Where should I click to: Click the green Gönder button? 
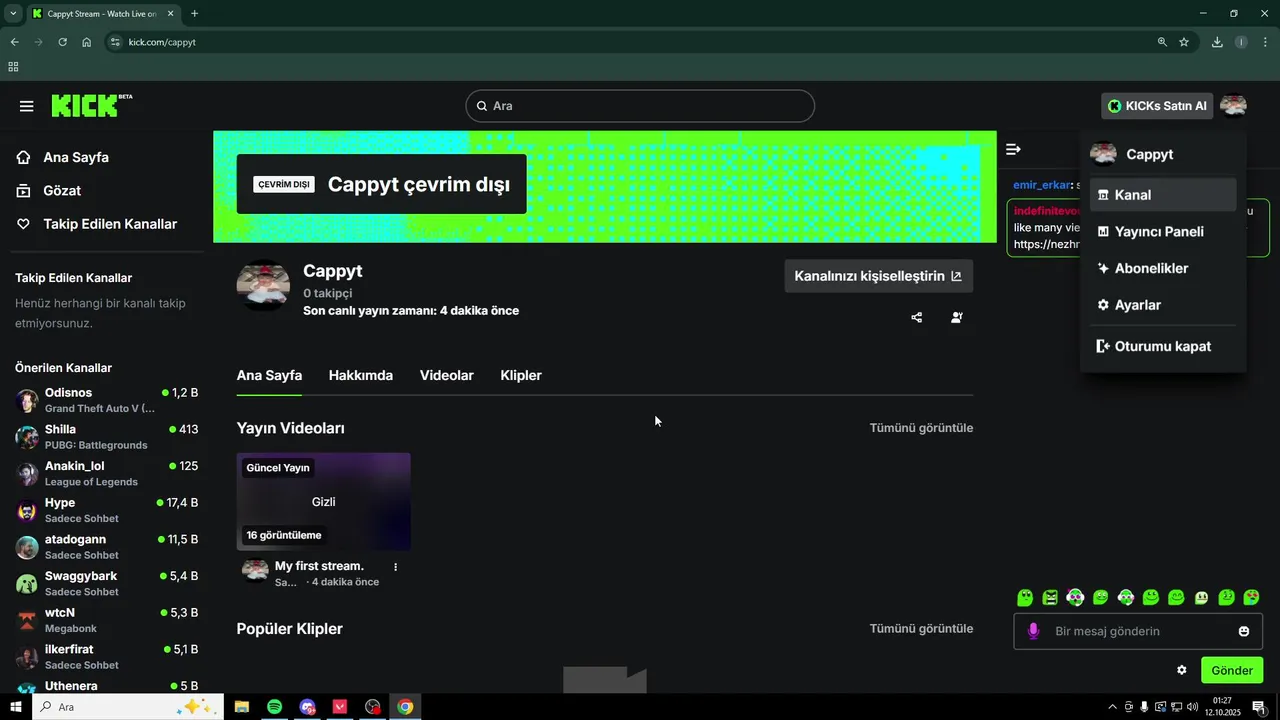pyautogui.click(x=1232, y=670)
